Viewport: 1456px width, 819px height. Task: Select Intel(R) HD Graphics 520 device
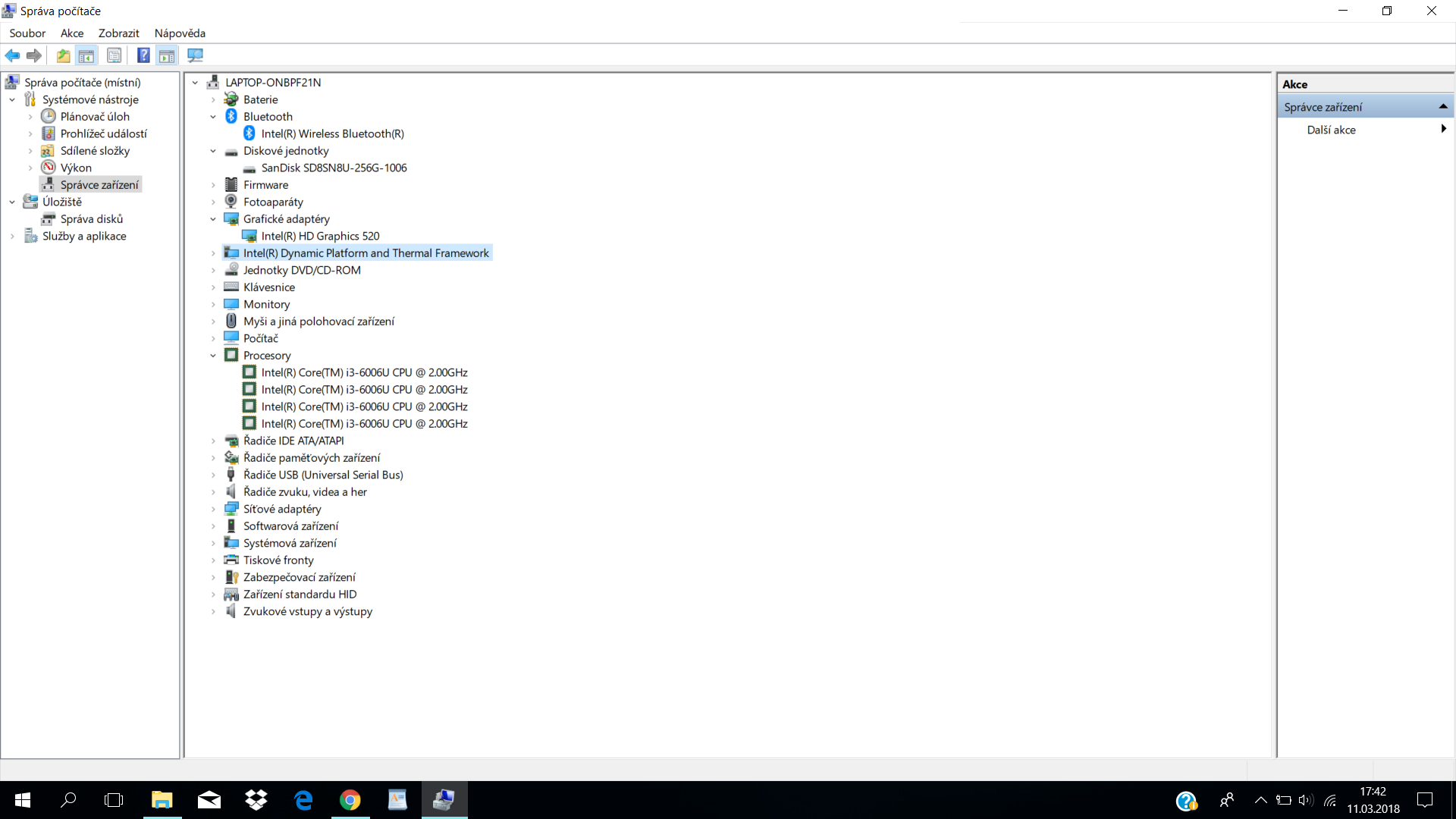tap(320, 236)
